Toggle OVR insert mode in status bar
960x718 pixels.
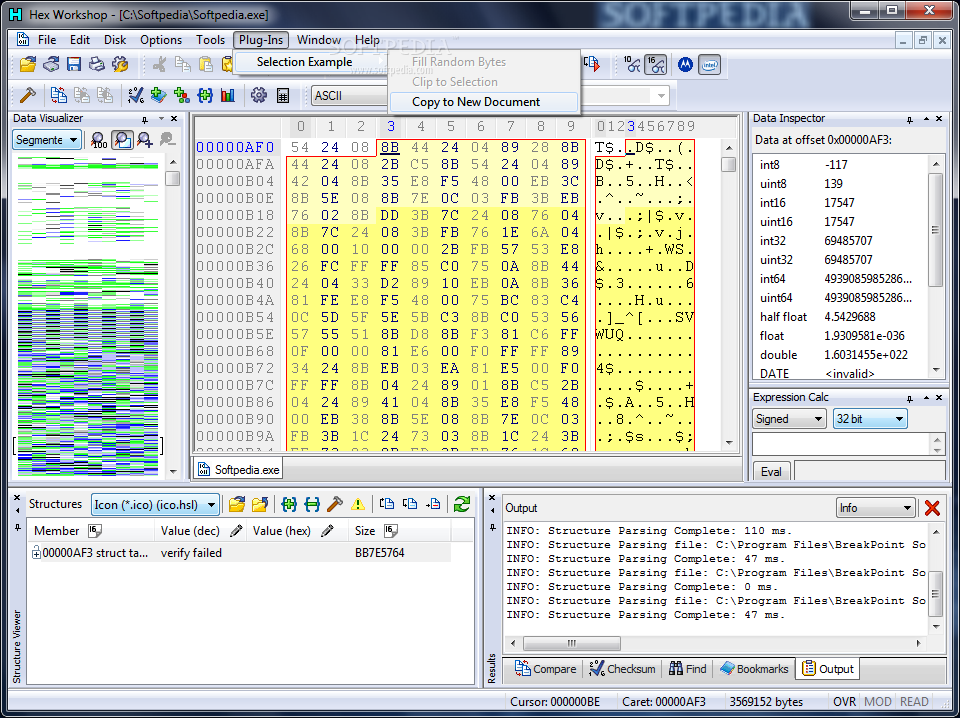845,702
